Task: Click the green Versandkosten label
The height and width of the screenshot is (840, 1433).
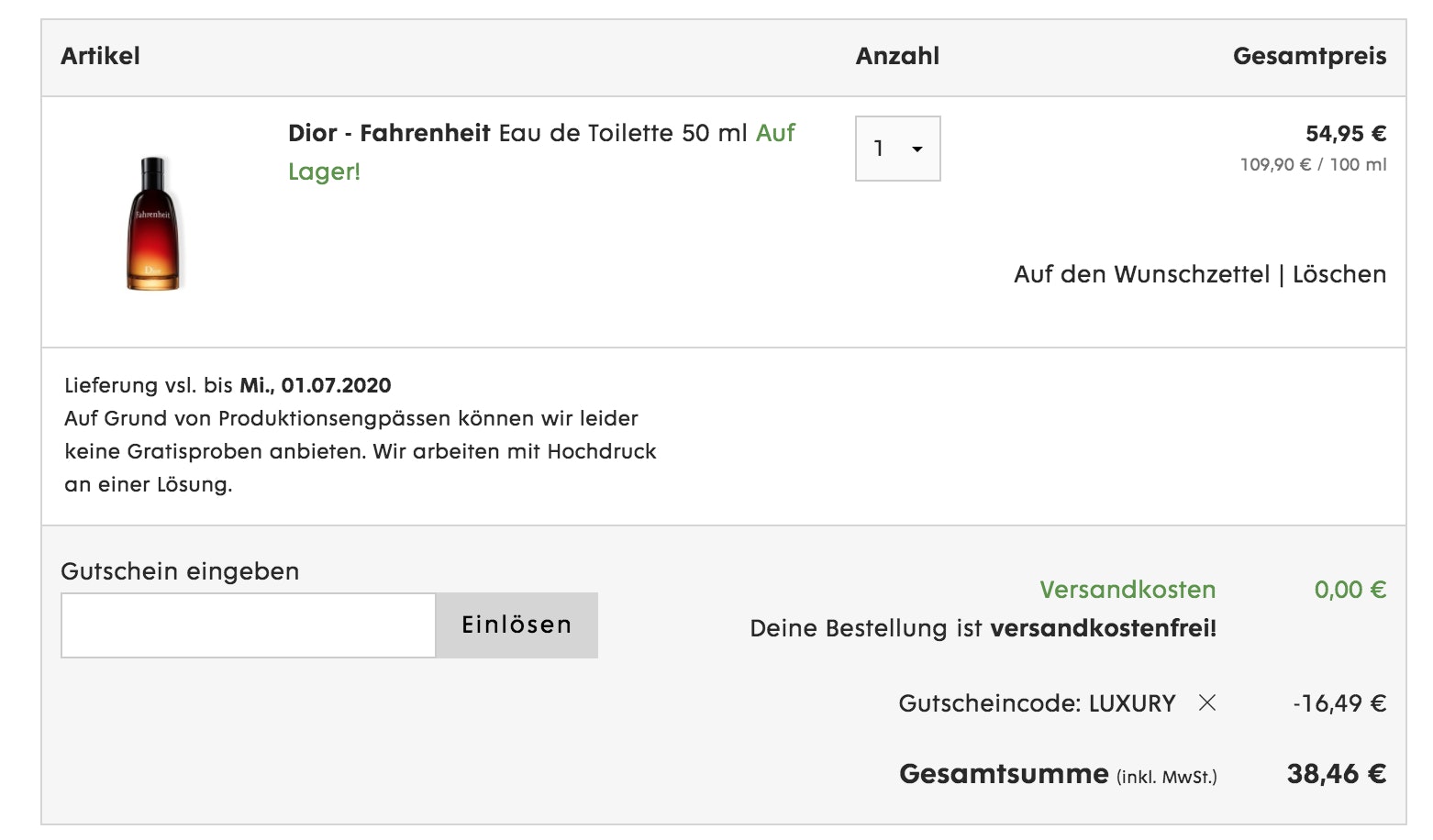Action: 1128,590
